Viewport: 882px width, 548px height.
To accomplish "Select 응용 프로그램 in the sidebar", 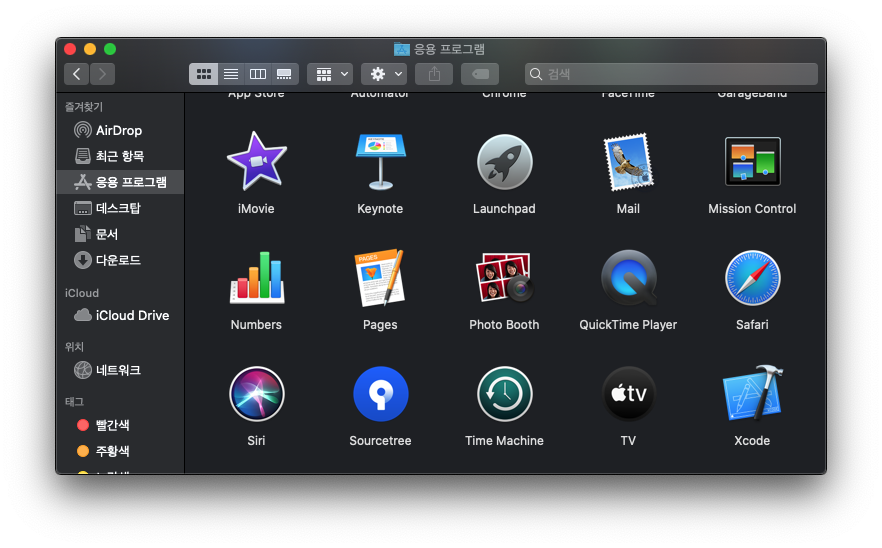I will coord(120,182).
